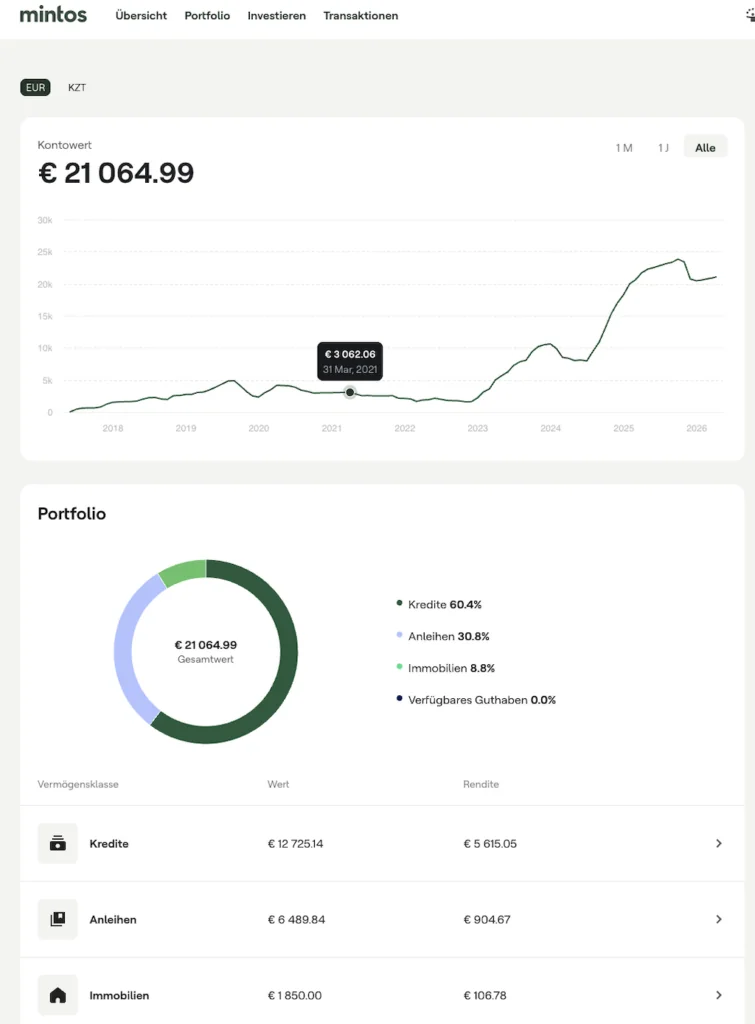Screen dimensions: 755x1024
Task: Switch chart range to 1 J
Action: 663,146
